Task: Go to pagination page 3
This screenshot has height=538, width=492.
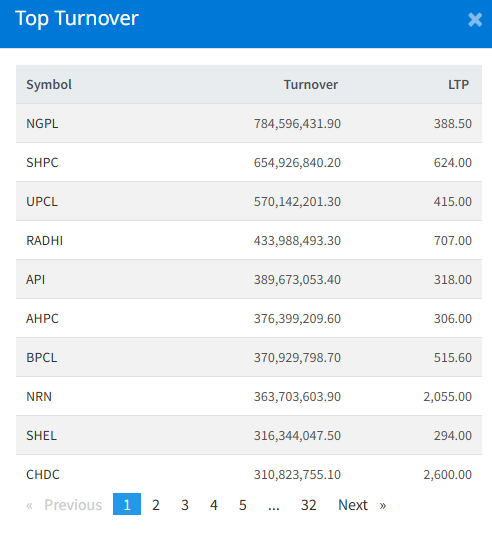Action: pyautogui.click(x=185, y=505)
